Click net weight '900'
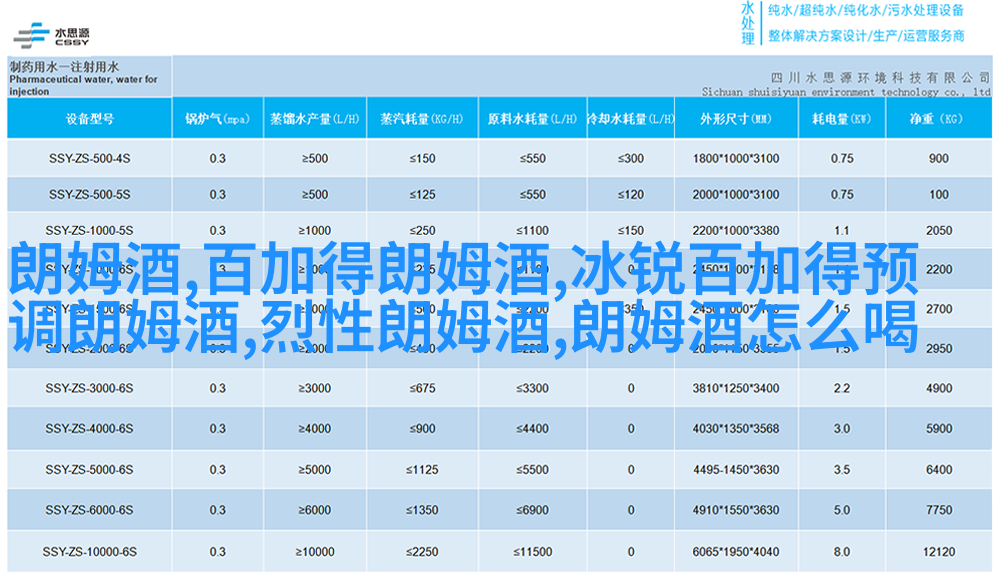The image size is (1000, 581). (939, 158)
